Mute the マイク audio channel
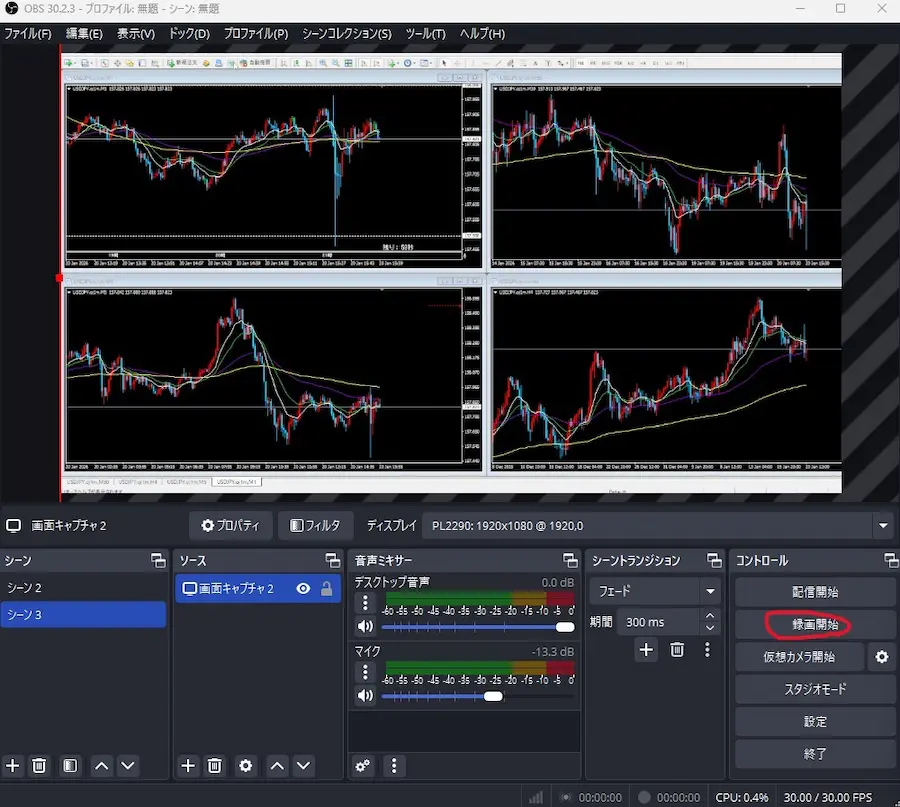Viewport: 900px width, 807px height. (x=365, y=696)
